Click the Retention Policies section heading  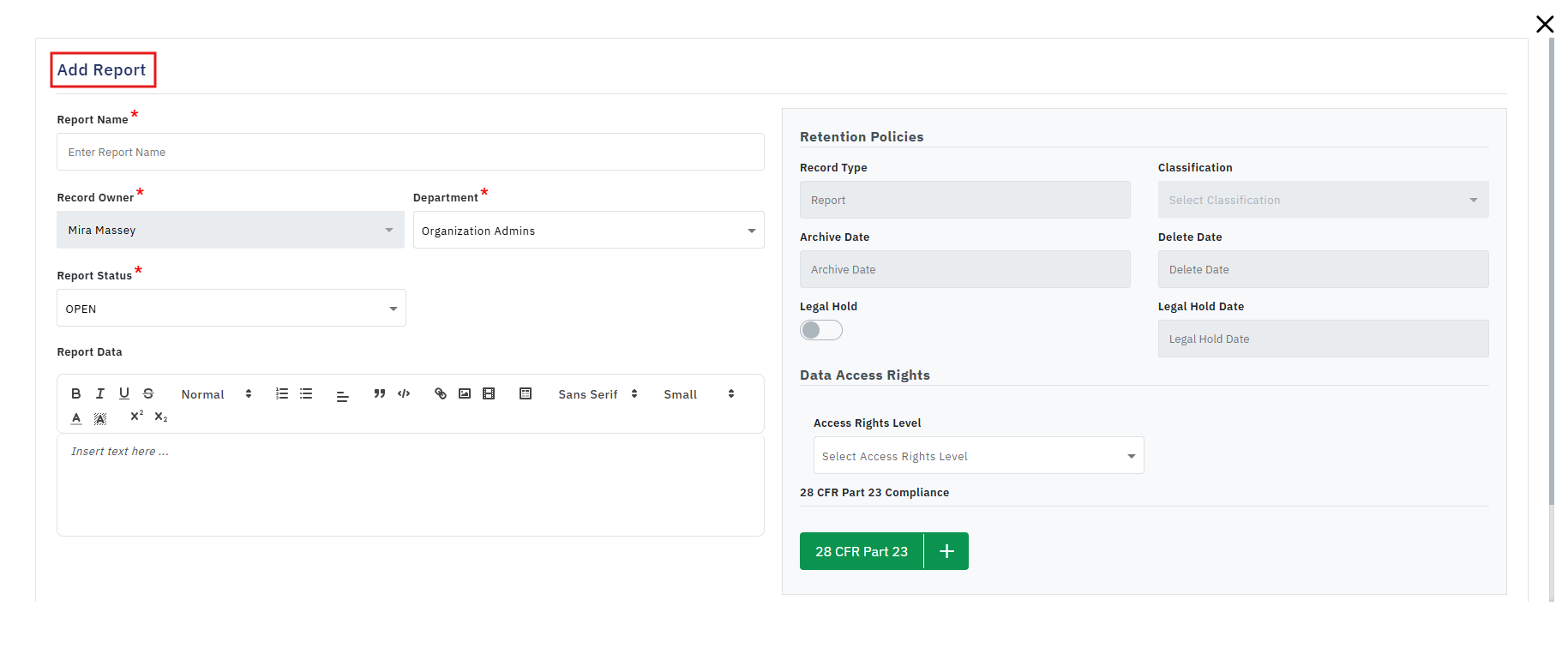(862, 137)
